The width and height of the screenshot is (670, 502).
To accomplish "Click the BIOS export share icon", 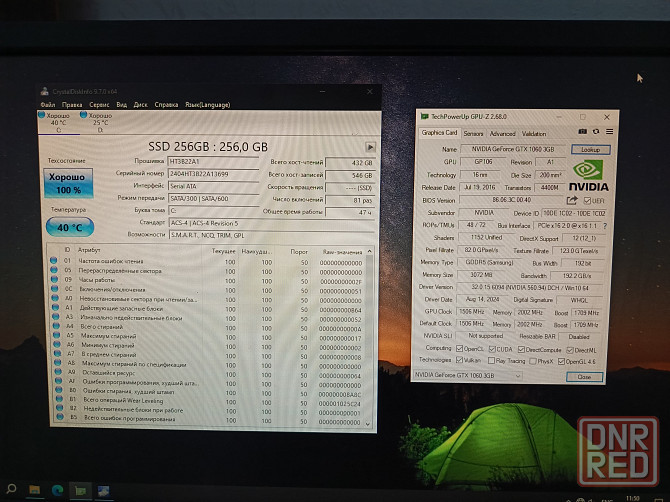I will coord(572,199).
